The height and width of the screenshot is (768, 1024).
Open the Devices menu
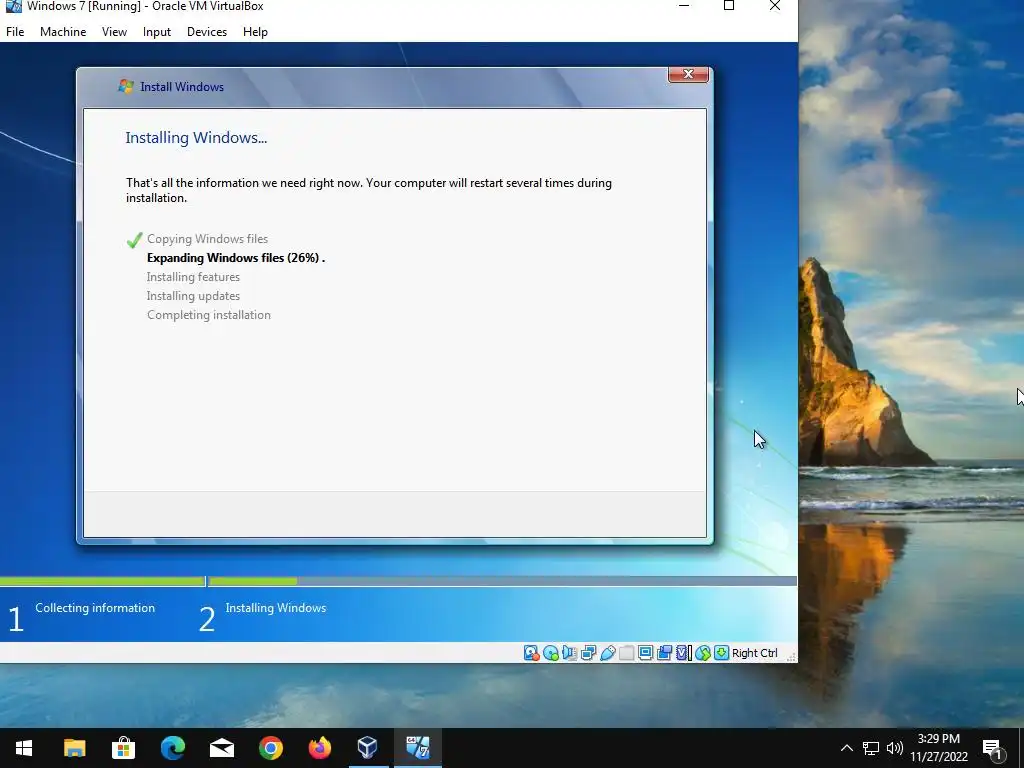pyautogui.click(x=207, y=31)
